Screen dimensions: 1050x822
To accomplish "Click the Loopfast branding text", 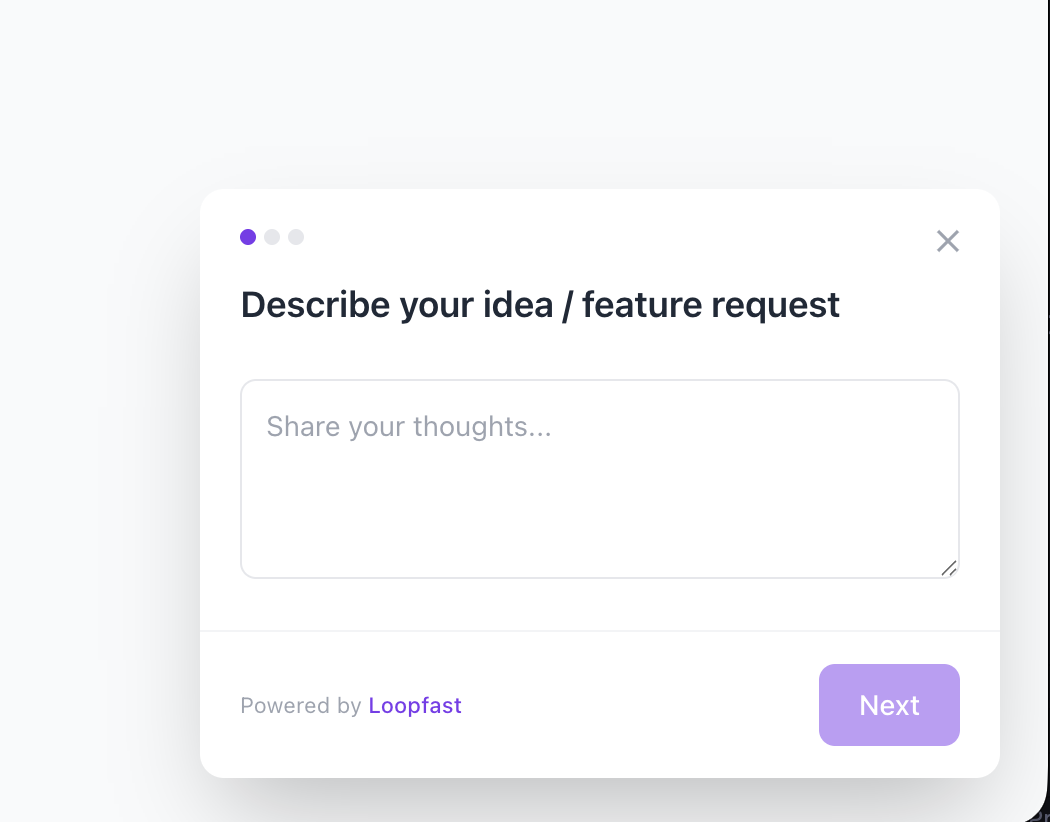I will coord(415,705).
